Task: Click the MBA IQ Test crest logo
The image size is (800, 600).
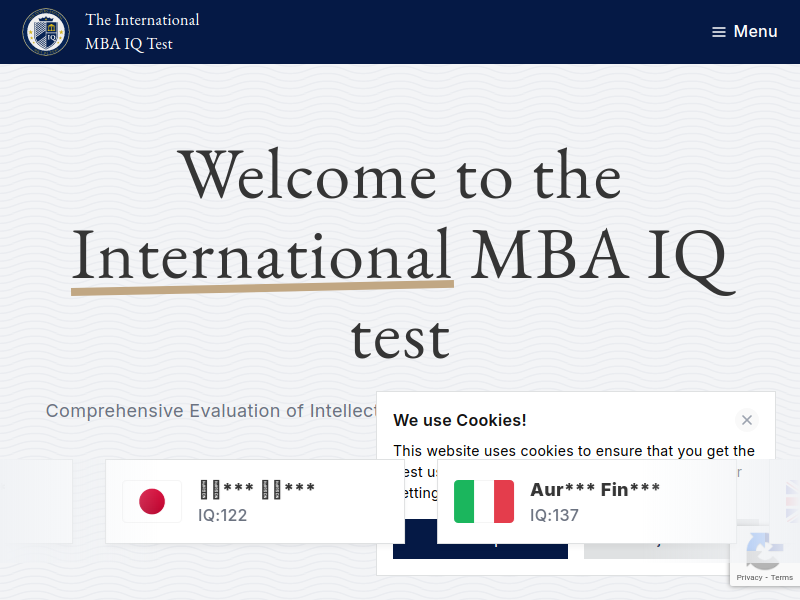Action: [x=46, y=32]
